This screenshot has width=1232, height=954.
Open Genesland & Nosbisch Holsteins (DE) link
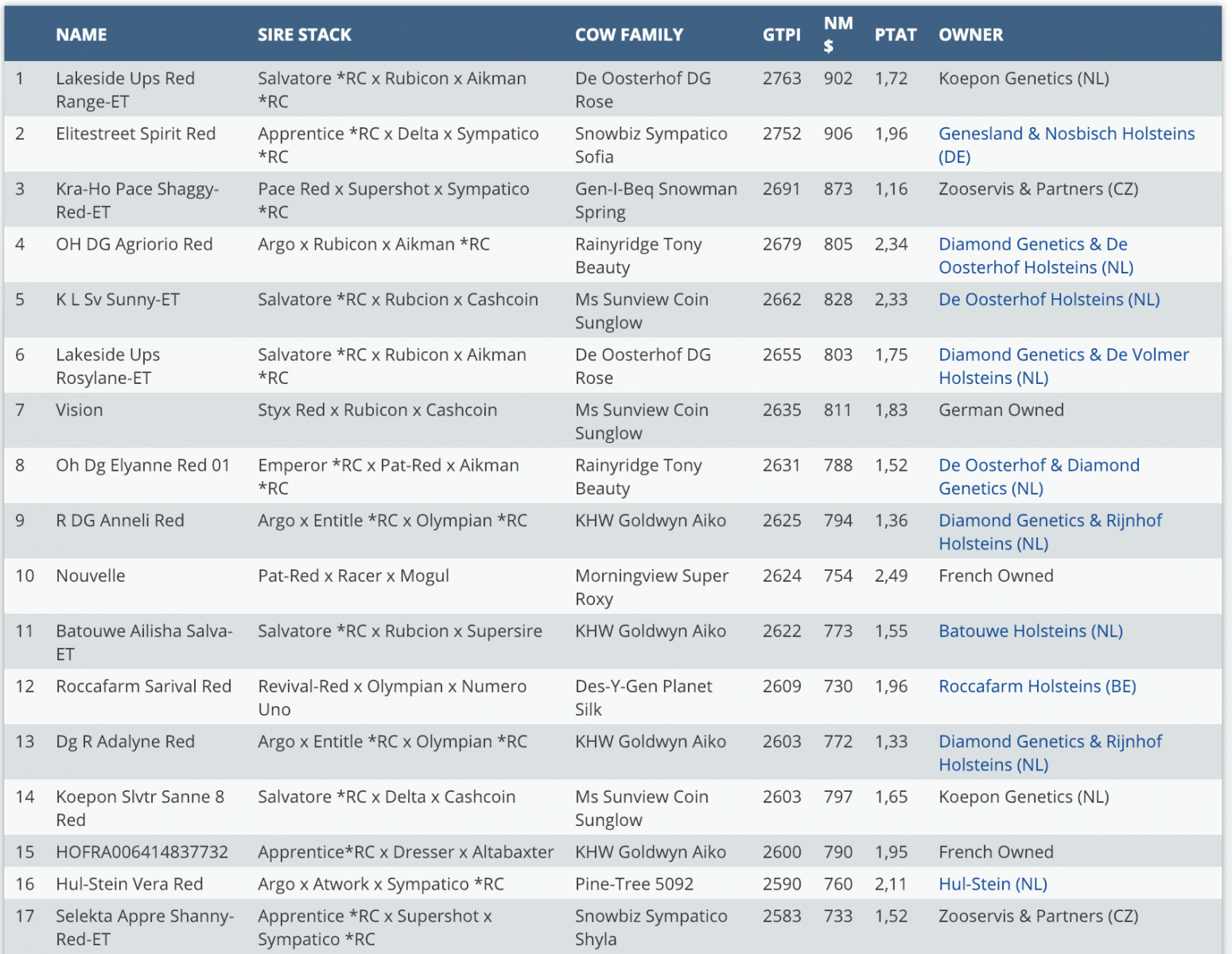point(1066,134)
